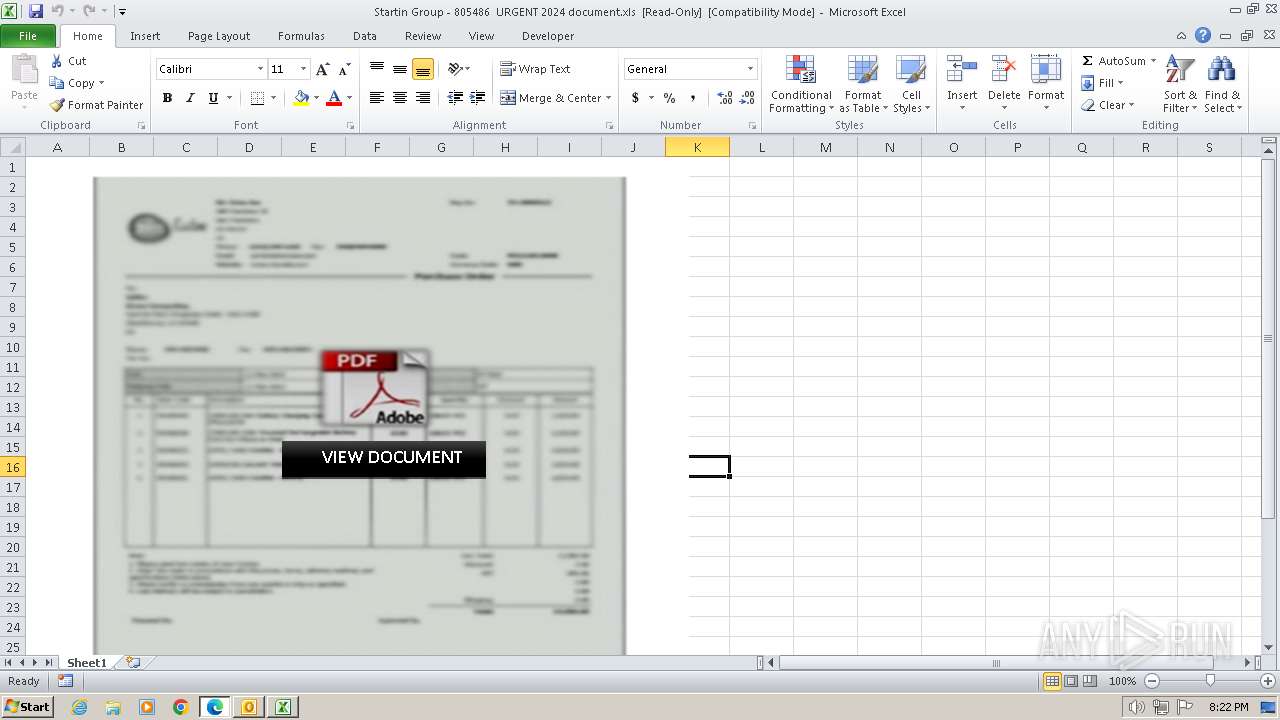Open Conditional Formatting menu
This screenshot has height=720, width=1280.
point(801,85)
